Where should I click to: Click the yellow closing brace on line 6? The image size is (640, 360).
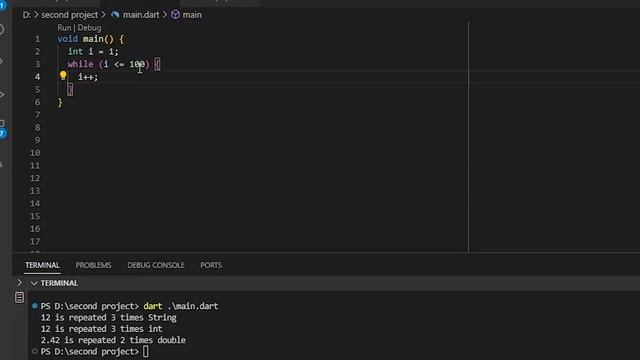click(x=60, y=102)
